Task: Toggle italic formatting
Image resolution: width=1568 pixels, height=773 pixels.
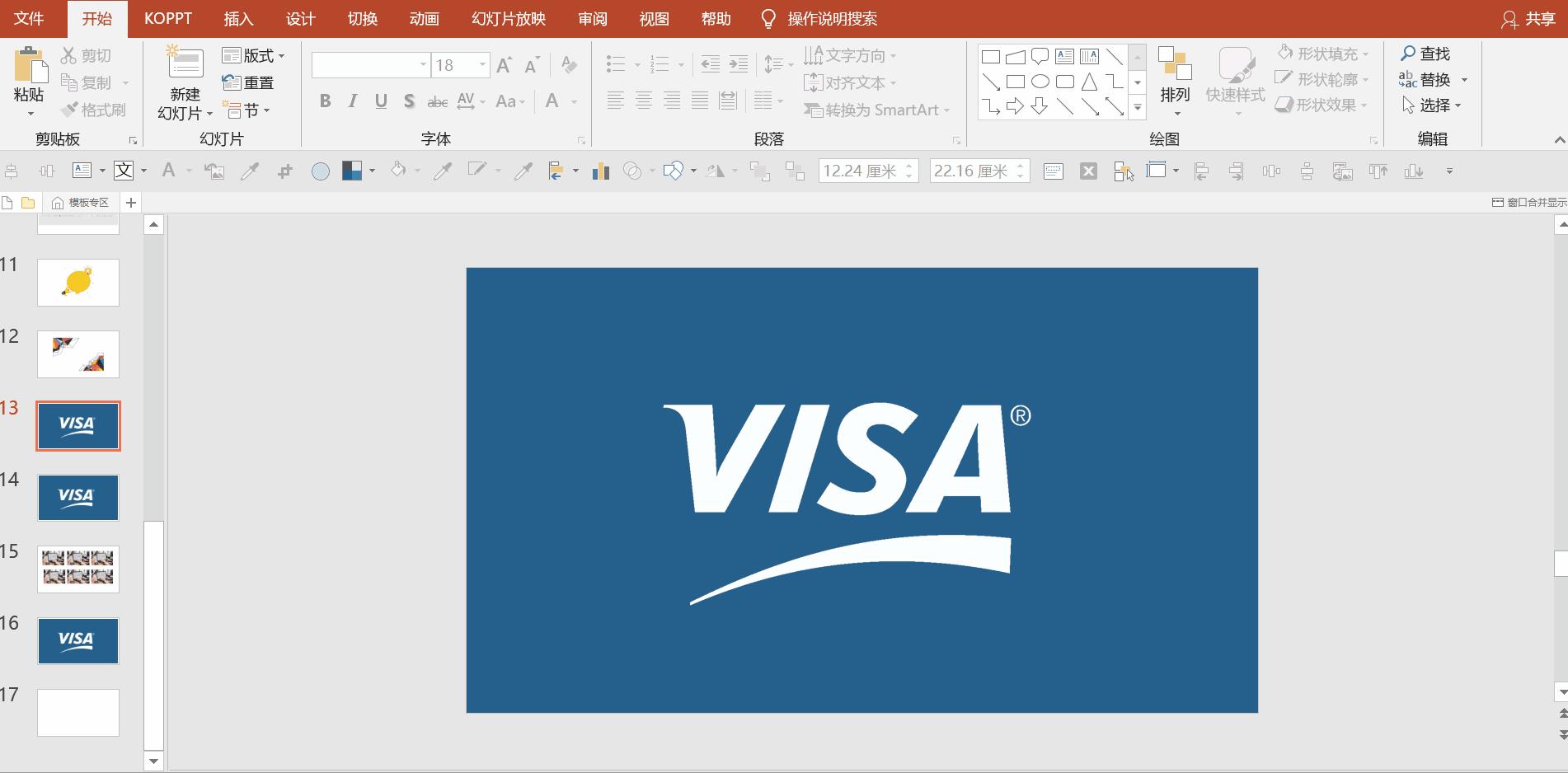Action: click(x=353, y=101)
